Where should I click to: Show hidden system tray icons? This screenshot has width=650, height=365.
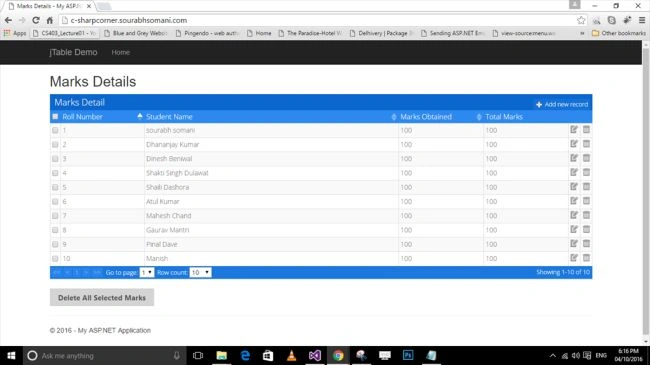pos(553,355)
